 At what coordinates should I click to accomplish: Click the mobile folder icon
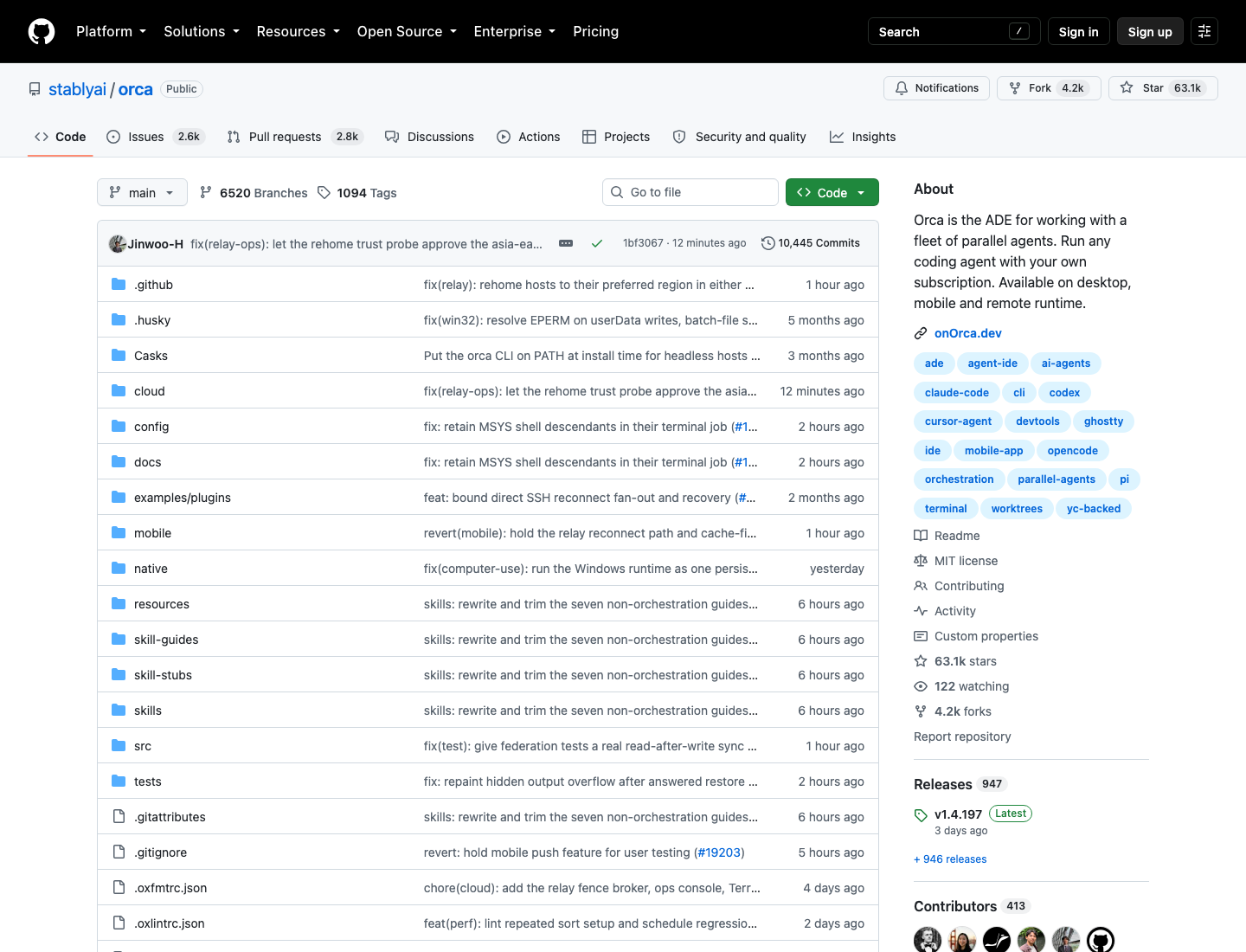[119, 532]
